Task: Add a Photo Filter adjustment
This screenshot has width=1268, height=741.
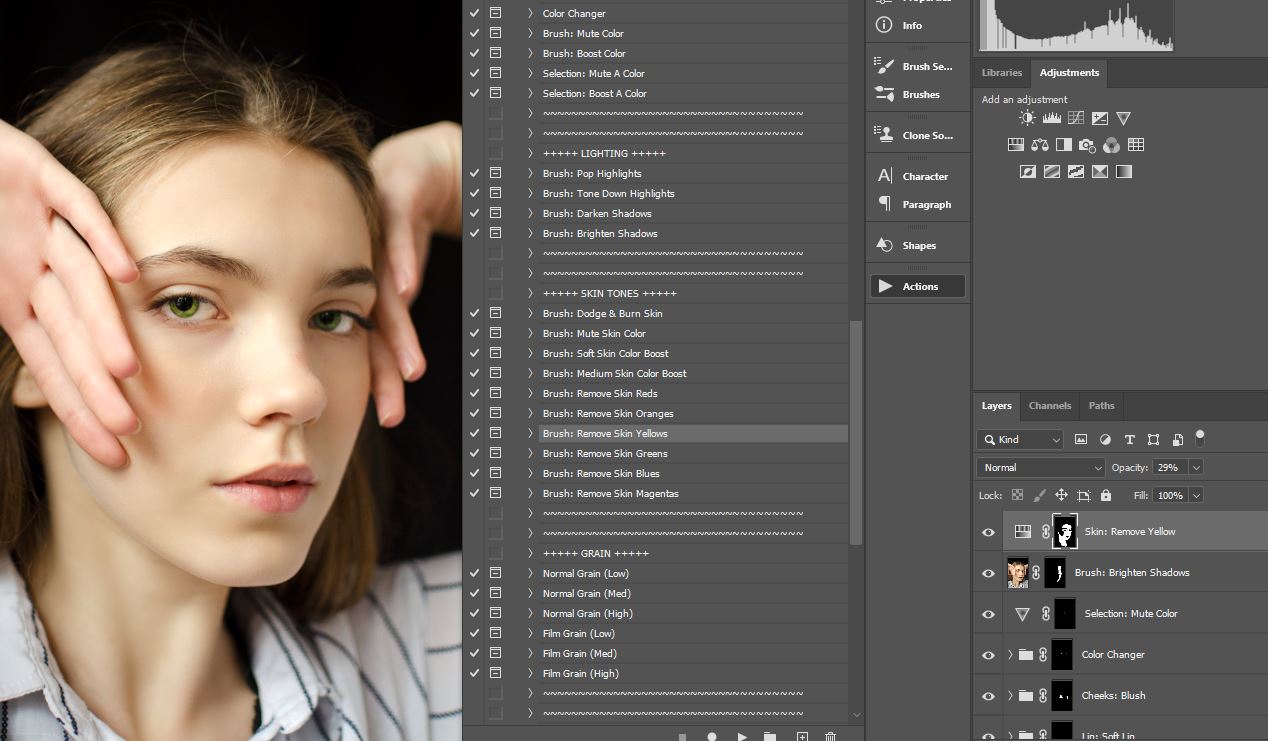Action: point(1087,145)
